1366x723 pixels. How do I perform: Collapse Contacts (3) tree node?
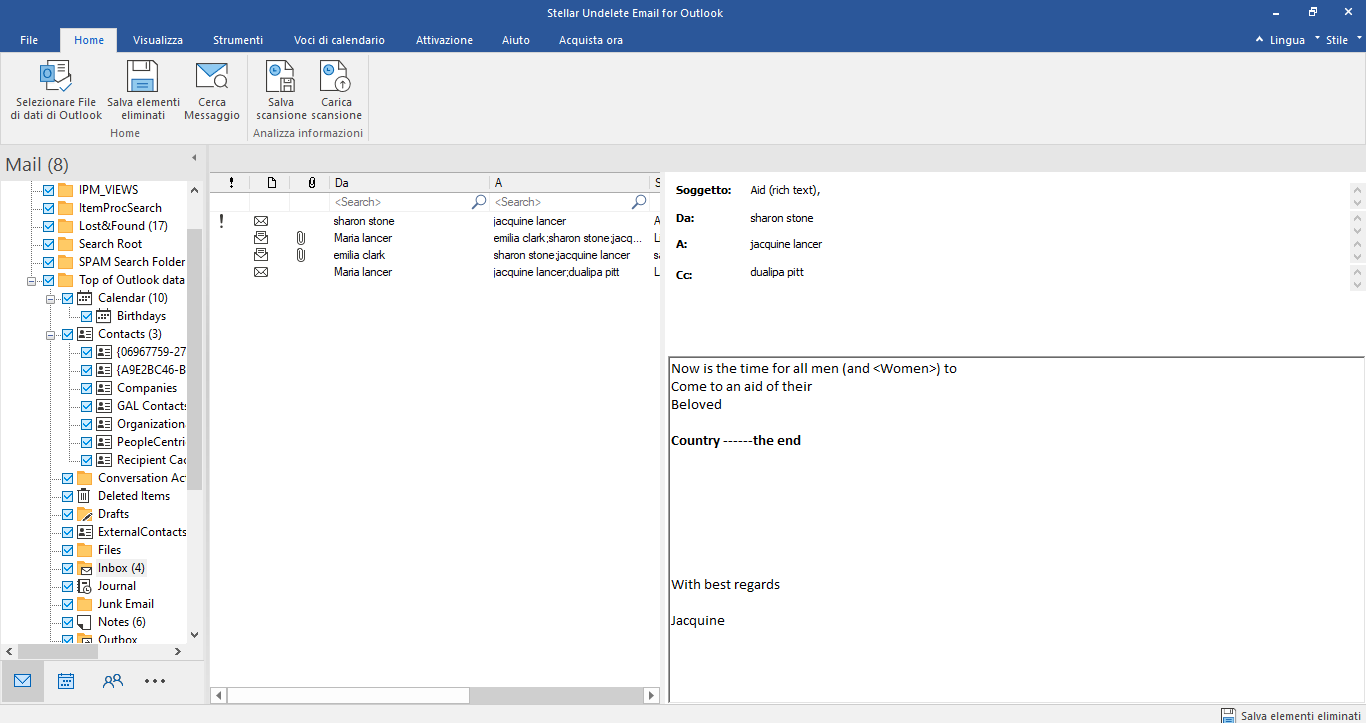51,334
